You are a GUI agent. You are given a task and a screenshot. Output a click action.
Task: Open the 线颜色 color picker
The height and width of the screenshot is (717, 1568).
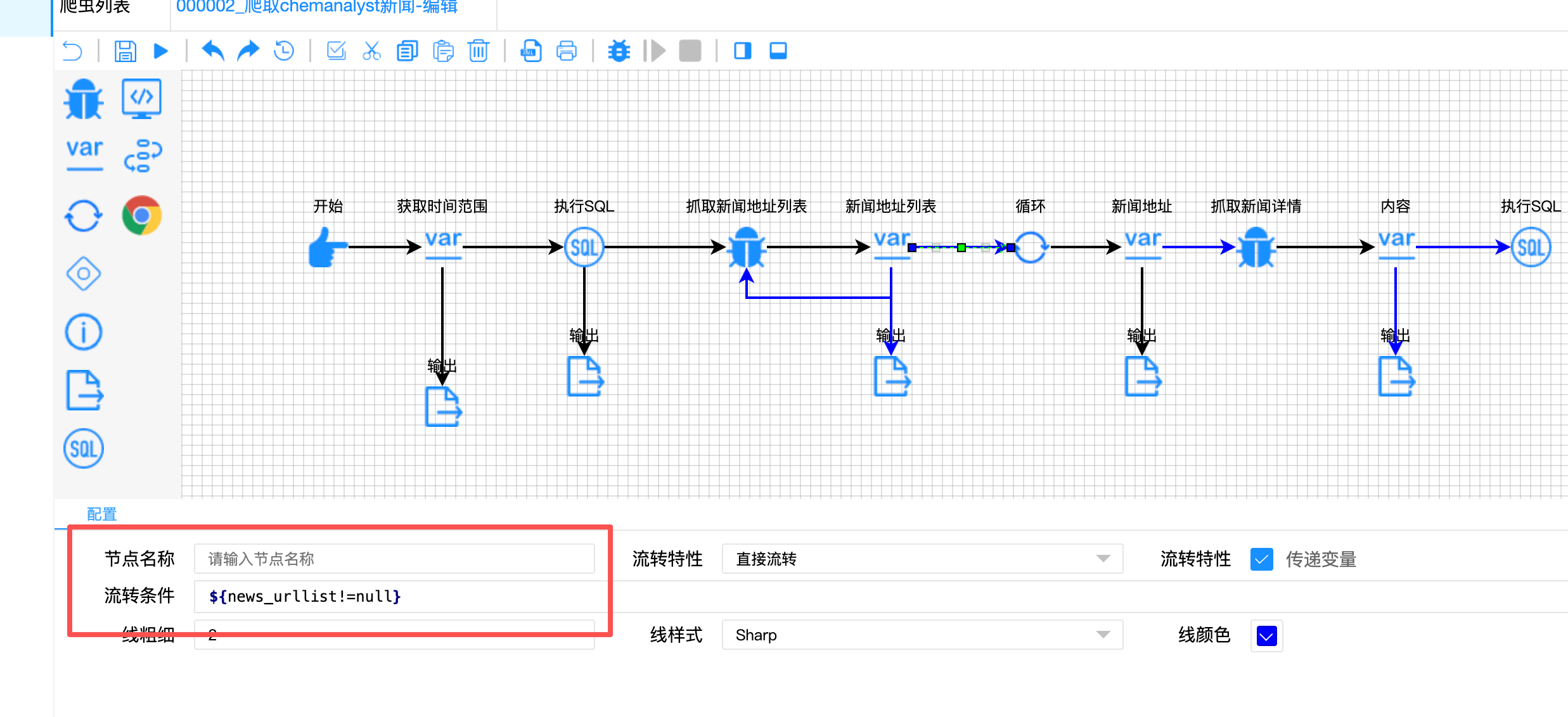pos(1266,635)
